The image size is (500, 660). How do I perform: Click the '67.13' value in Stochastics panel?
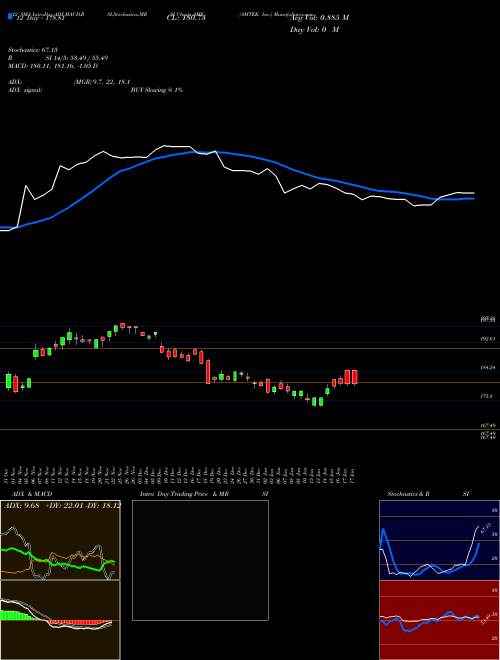coord(486,527)
